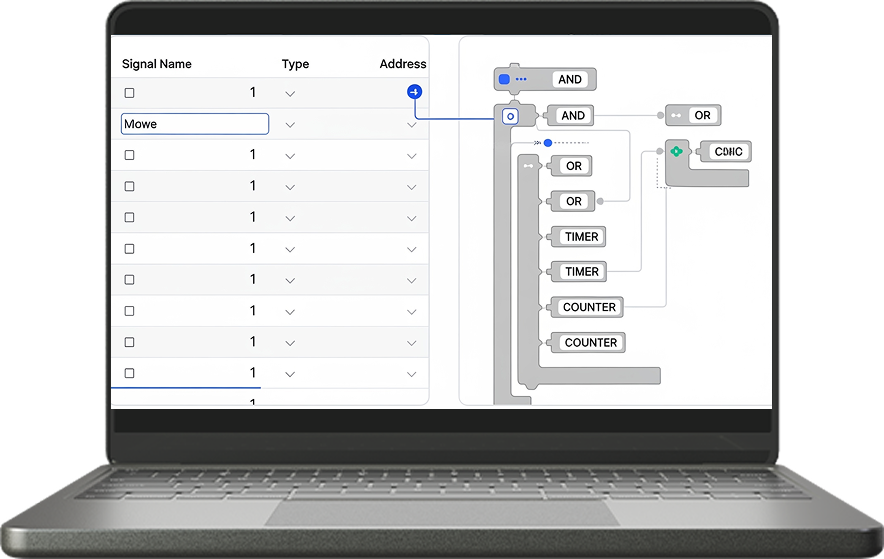Click the Mowe signal name input field
884x559 pixels.
click(195, 124)
